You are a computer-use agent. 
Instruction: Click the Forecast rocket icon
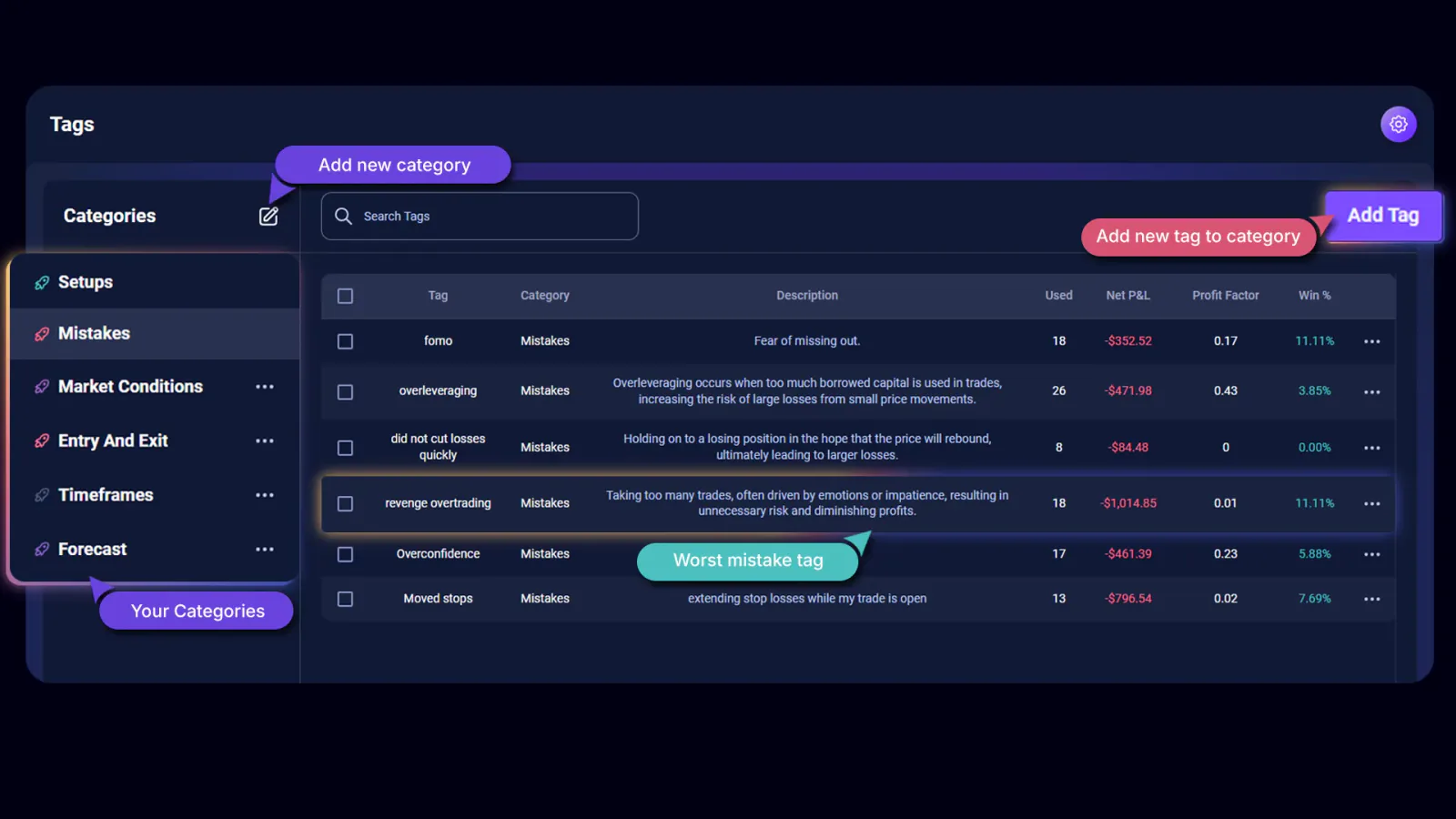coord(42,549)
